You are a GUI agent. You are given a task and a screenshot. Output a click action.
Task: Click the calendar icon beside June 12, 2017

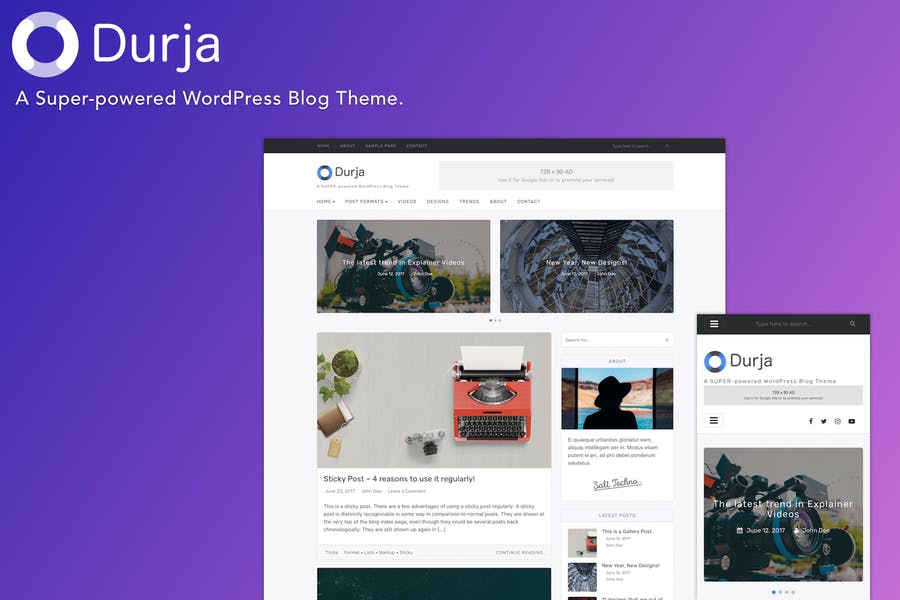740,531
